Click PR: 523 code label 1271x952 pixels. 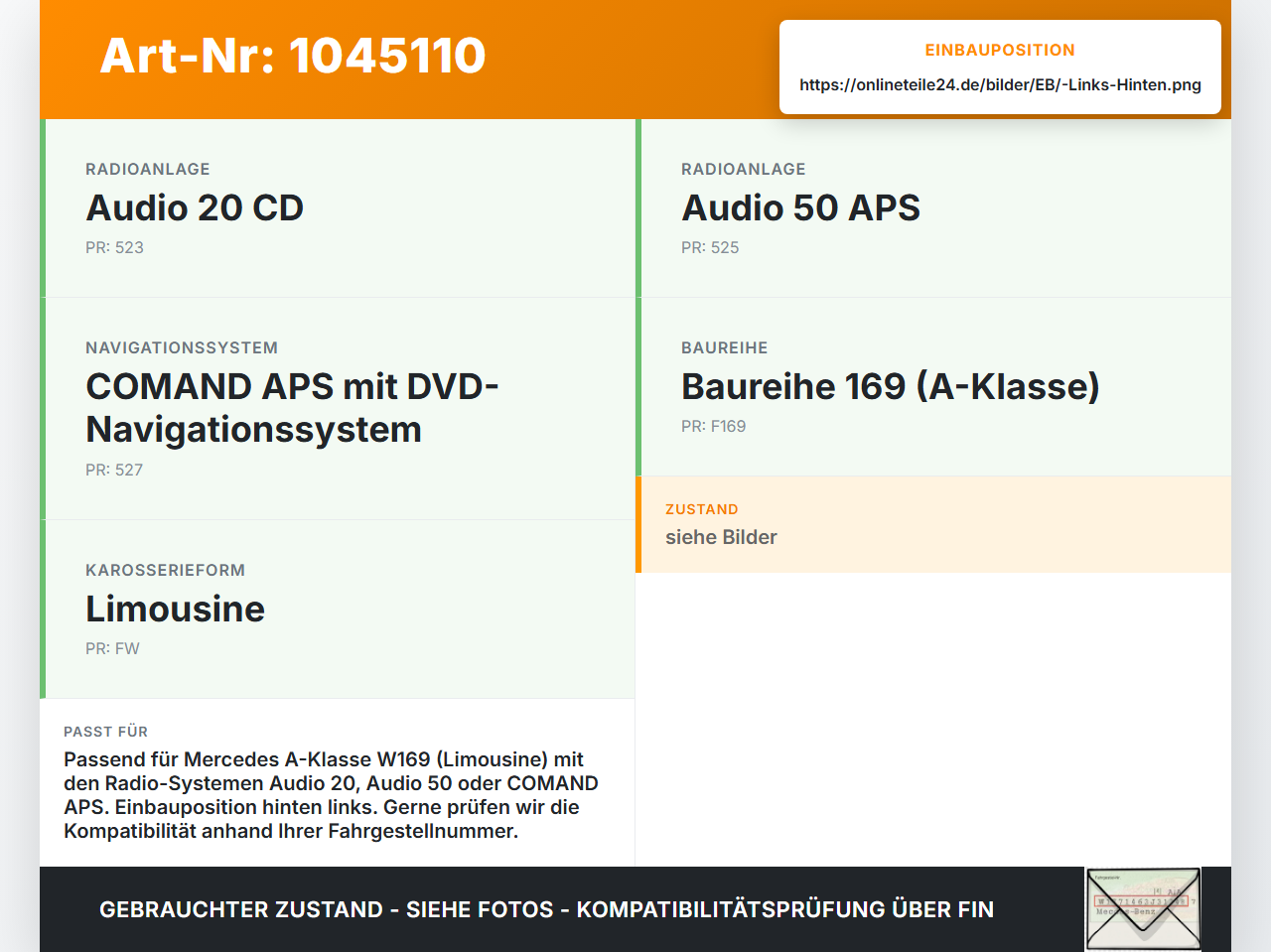114,247
